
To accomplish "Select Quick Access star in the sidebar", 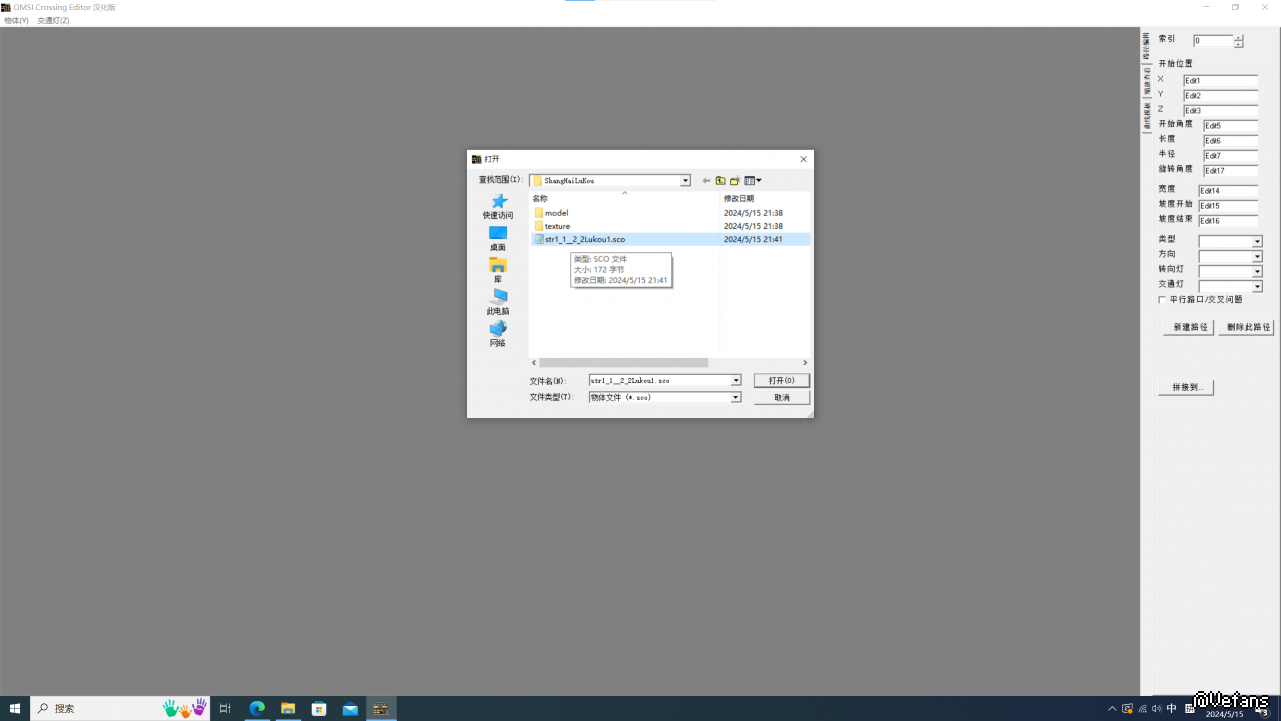I will (498, 202).
